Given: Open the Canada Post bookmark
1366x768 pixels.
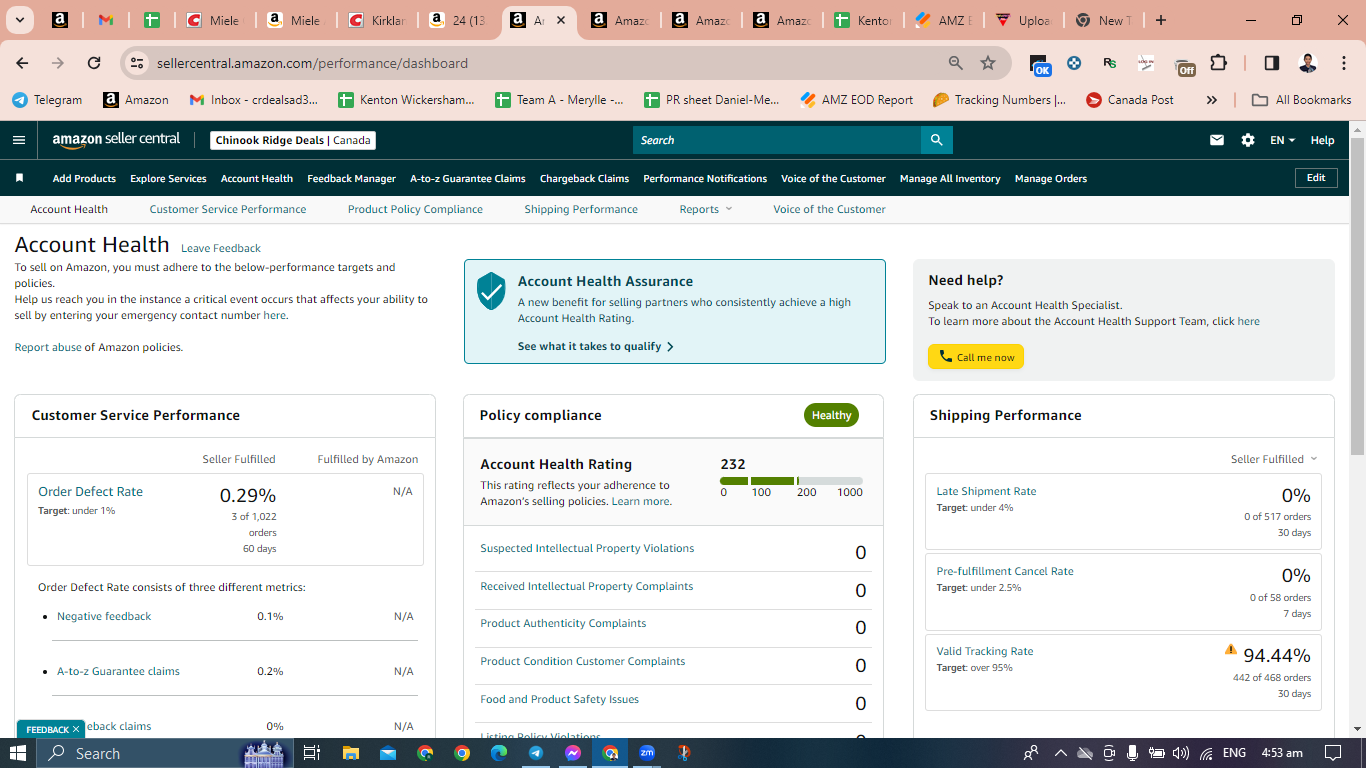Looking at the screenshot, I should (x=1129, y=100).
